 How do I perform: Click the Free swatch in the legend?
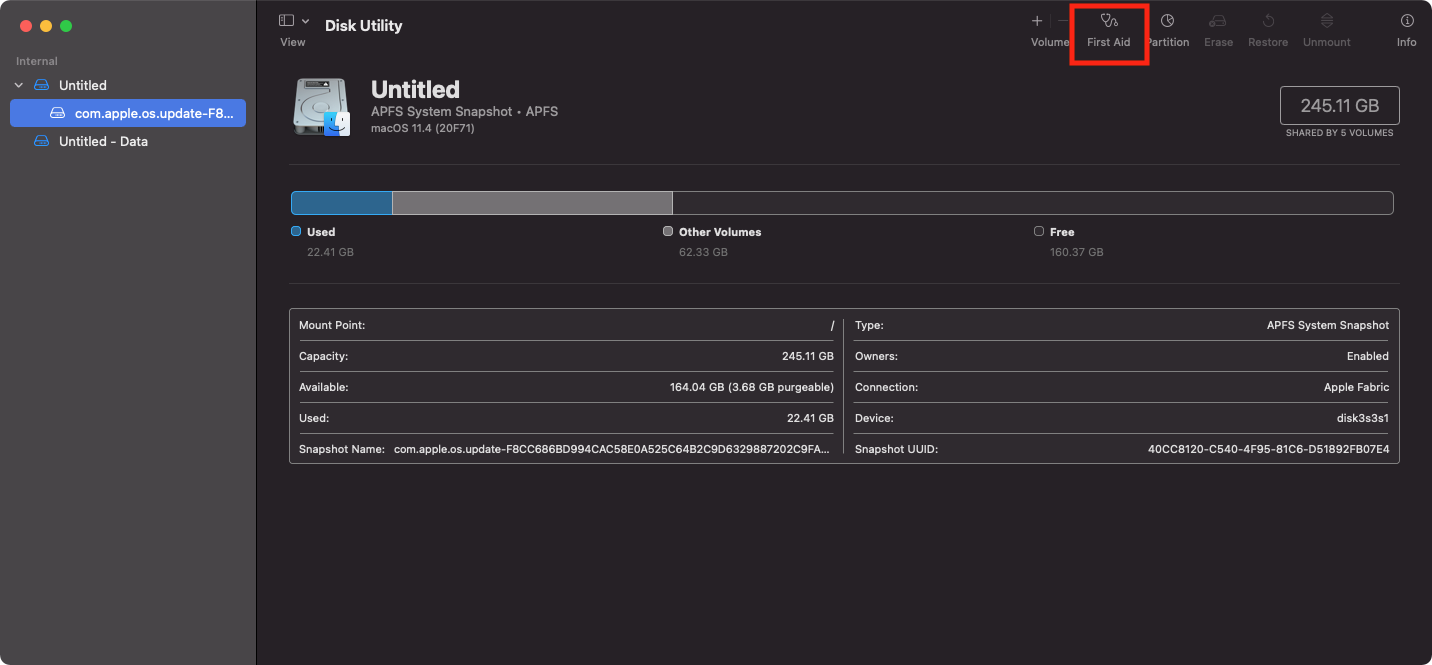(x=1039, y=231)
